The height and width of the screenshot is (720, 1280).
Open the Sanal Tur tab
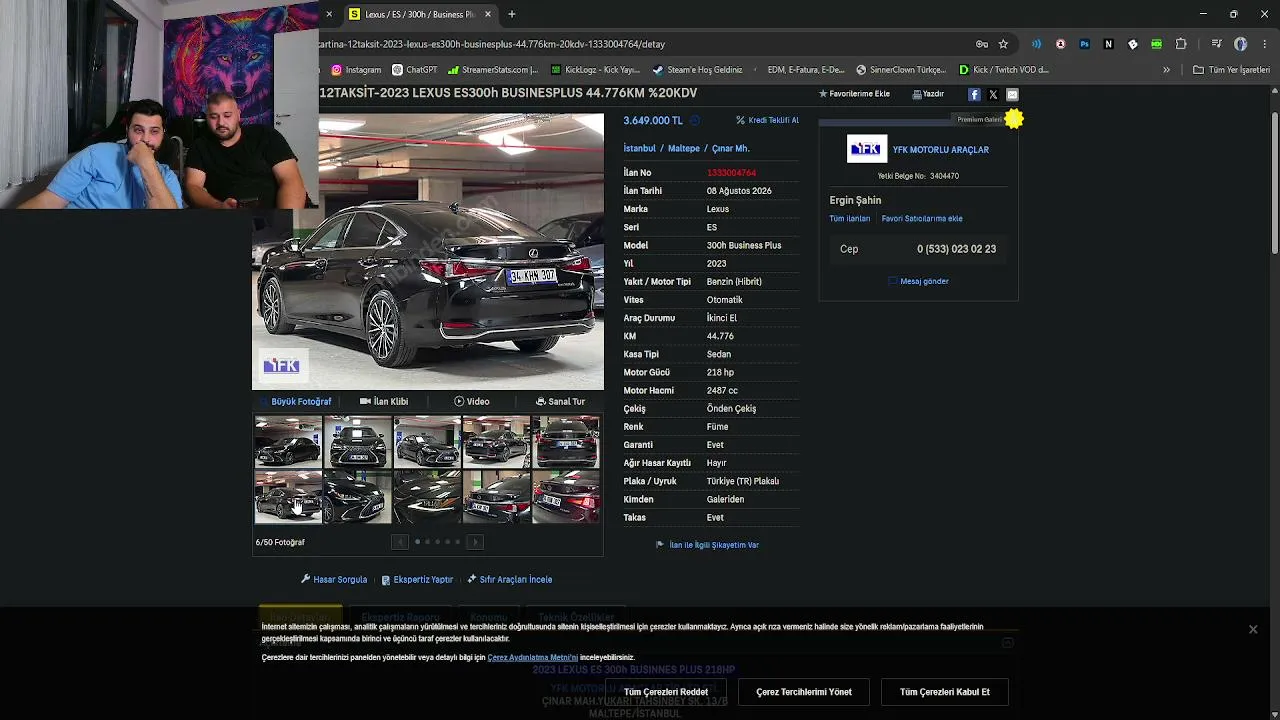point(560,402)
